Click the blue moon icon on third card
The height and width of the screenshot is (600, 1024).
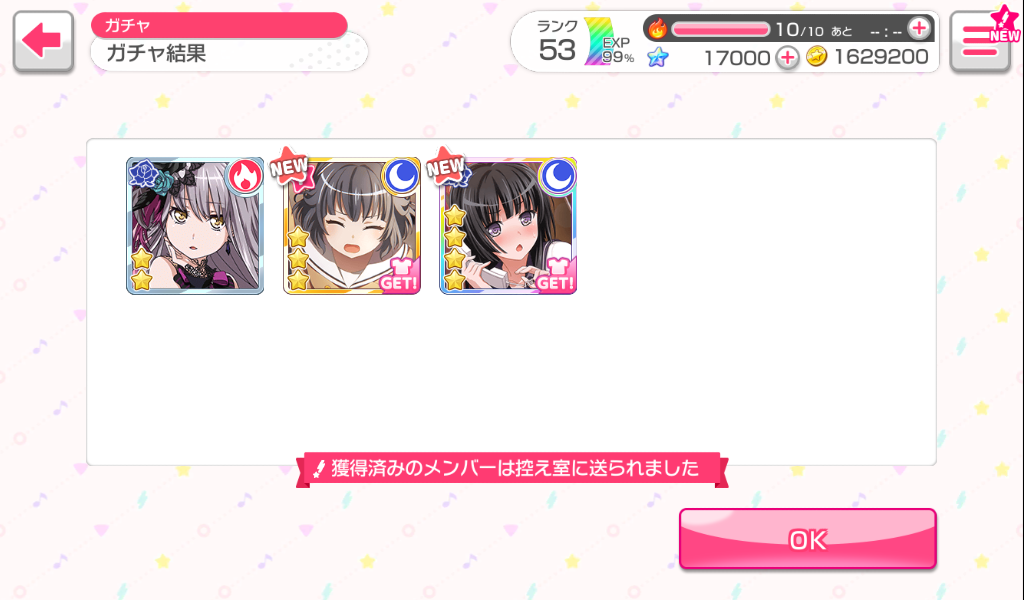click(558, 176)
